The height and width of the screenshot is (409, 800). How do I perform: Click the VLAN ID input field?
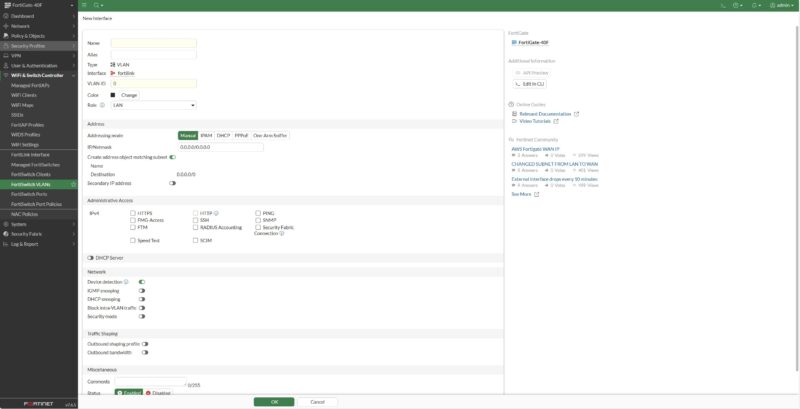(154, 83)
